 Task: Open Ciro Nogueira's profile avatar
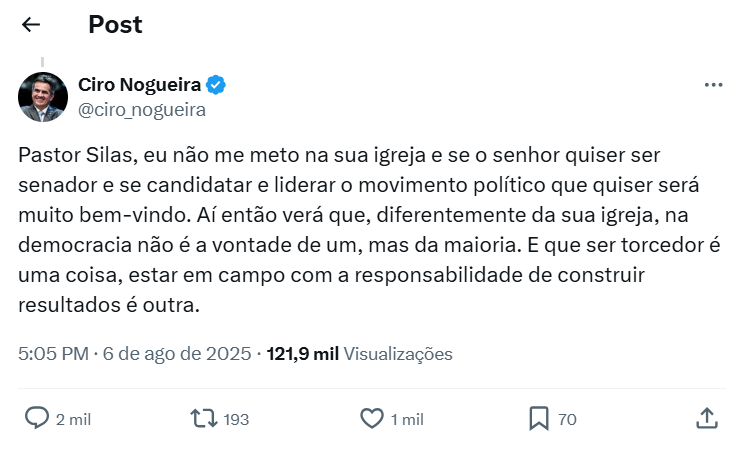pyautogui.click(x=43, y=97)
